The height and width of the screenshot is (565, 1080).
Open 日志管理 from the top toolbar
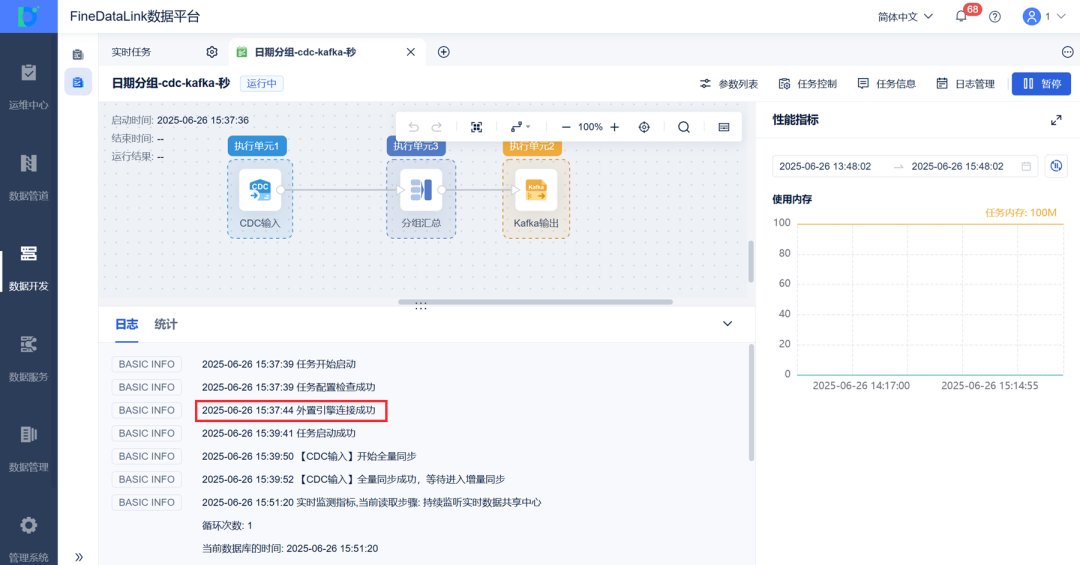click(x=966, y=83)
